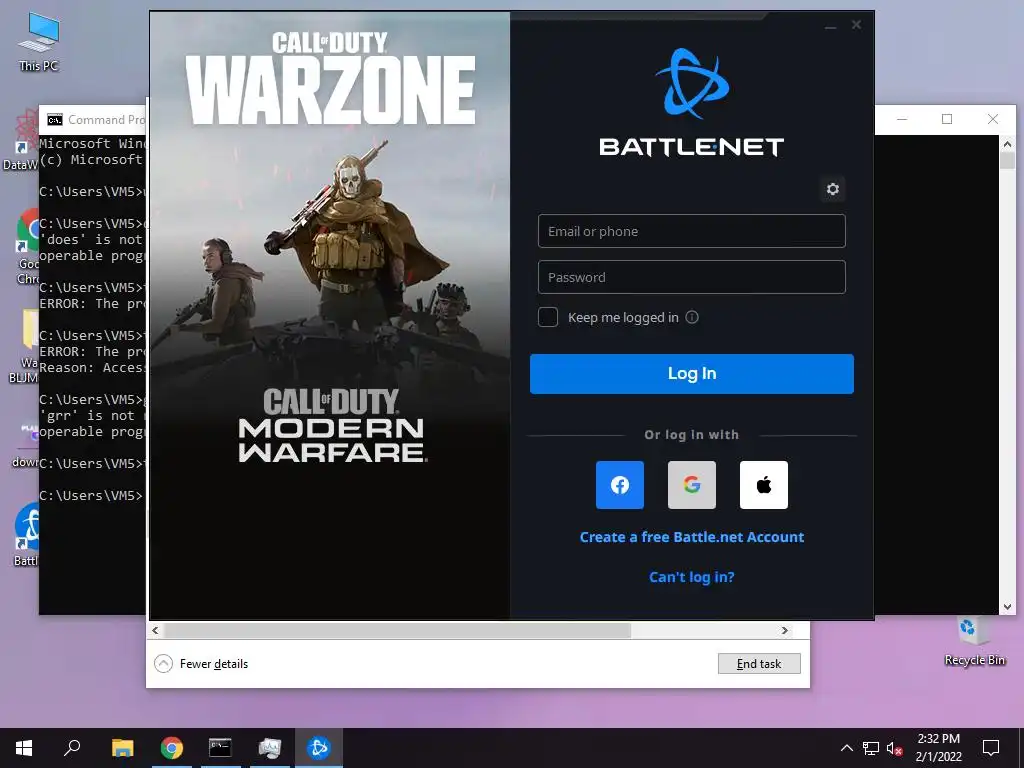Image resolution: width=1024 pixels, height=768 pixels.
Task: Open File Explorer from taskbar
Action: [122, 748]
